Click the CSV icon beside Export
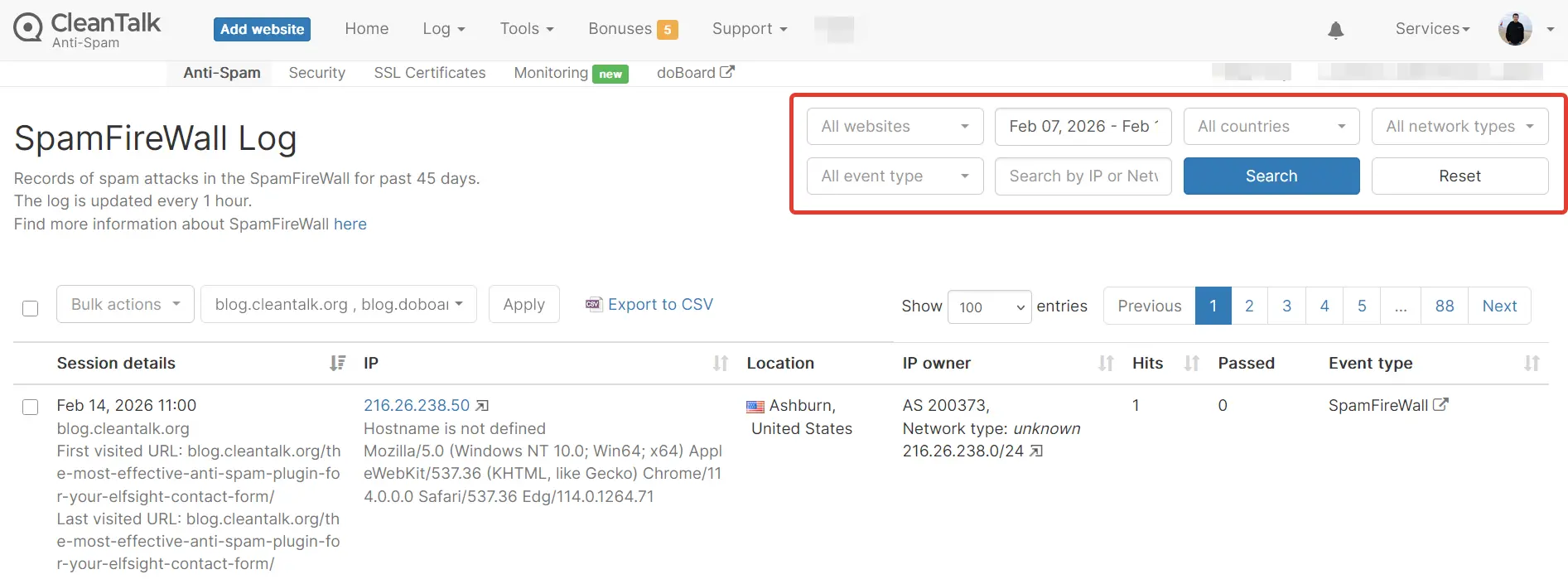The image size is (1568, 579). click(593, 304)
